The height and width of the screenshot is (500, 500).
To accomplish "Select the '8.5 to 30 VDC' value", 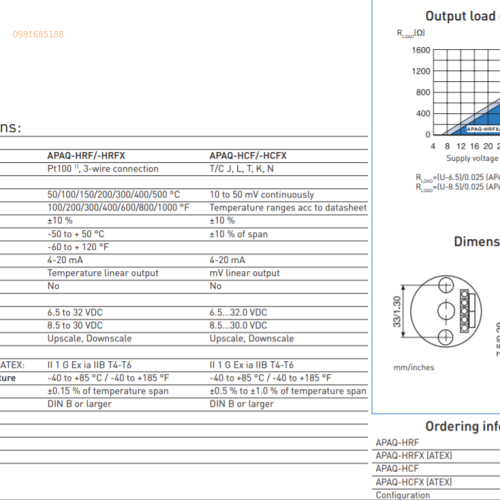I will [x=75, y=325].
